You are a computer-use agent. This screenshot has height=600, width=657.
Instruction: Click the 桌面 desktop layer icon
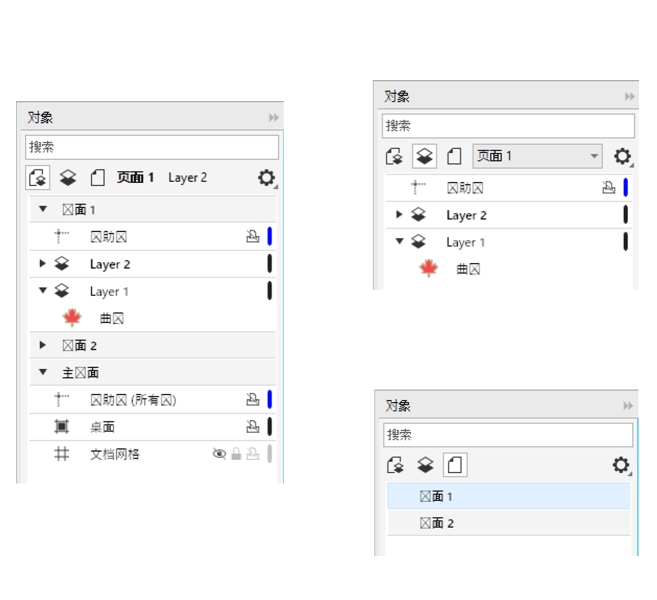pos(62,427)
